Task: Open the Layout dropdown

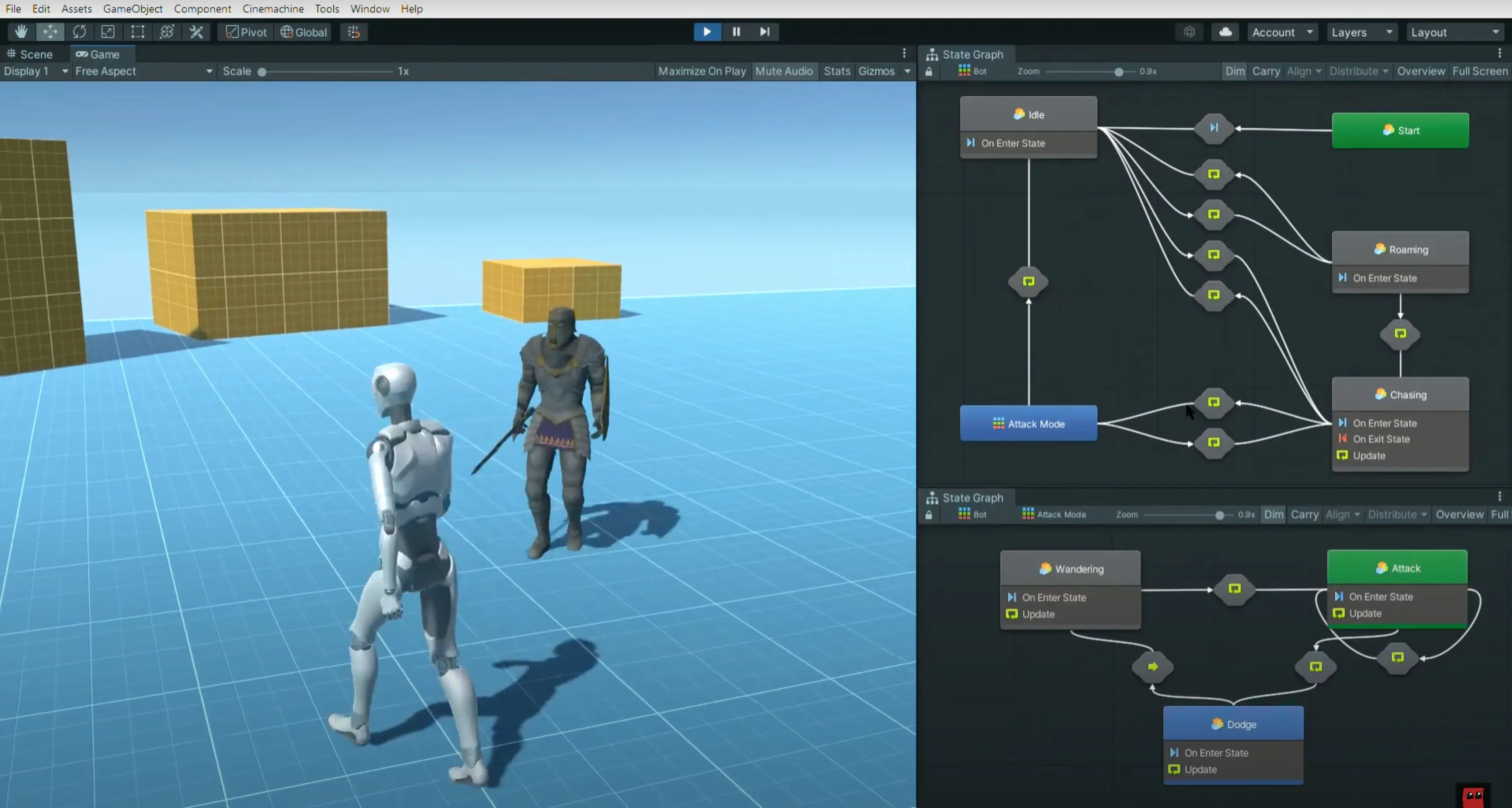Action: pos(1455,32)
